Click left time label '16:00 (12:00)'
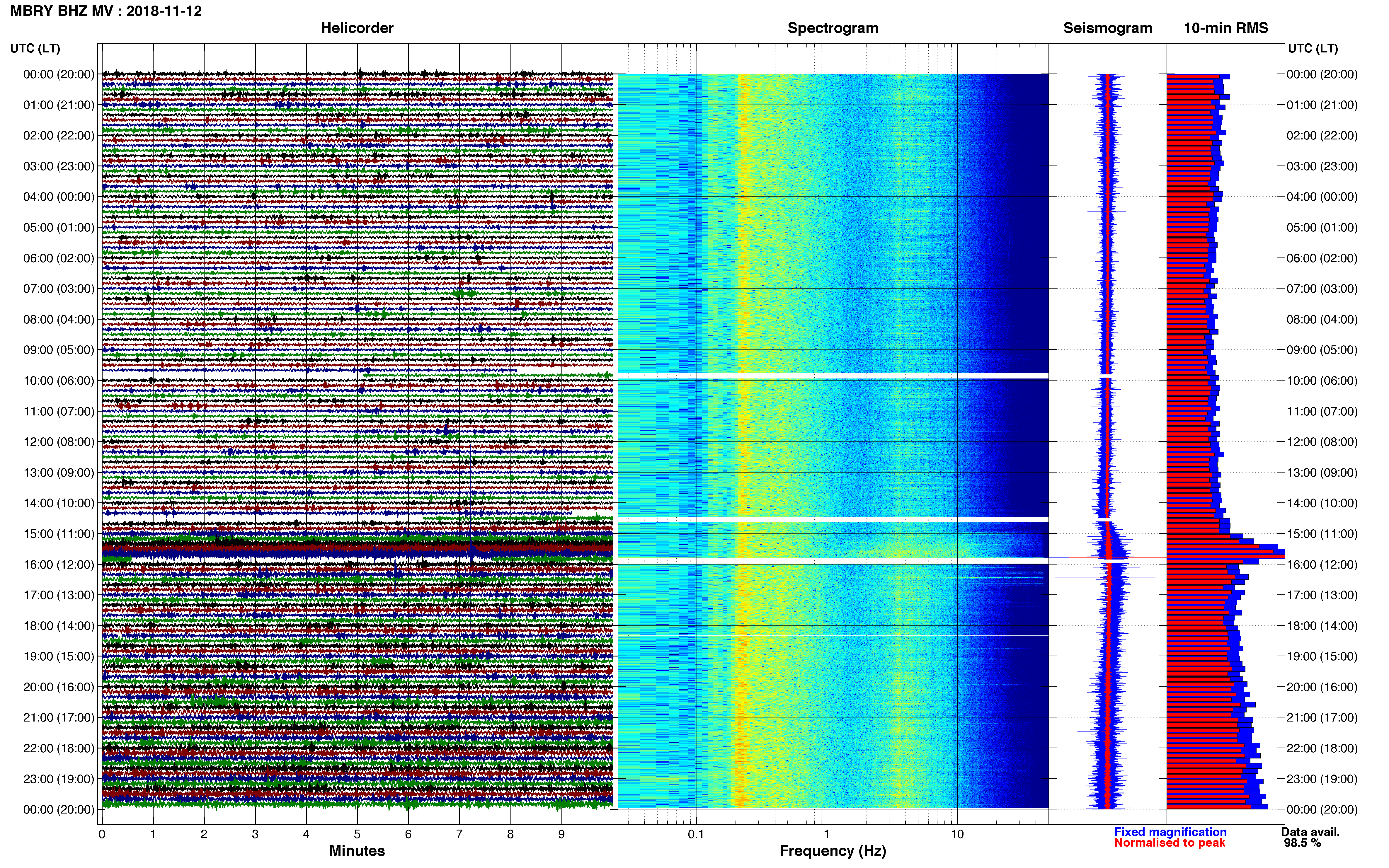Screen dimensions: 1389x868 (59, 564)
